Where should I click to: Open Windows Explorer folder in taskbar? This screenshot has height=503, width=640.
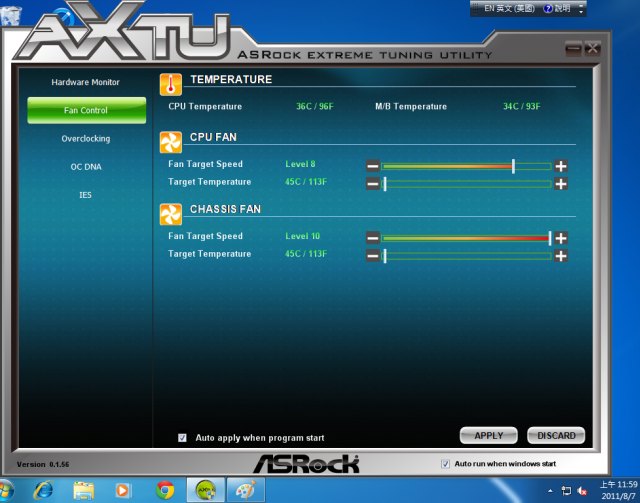84,490
